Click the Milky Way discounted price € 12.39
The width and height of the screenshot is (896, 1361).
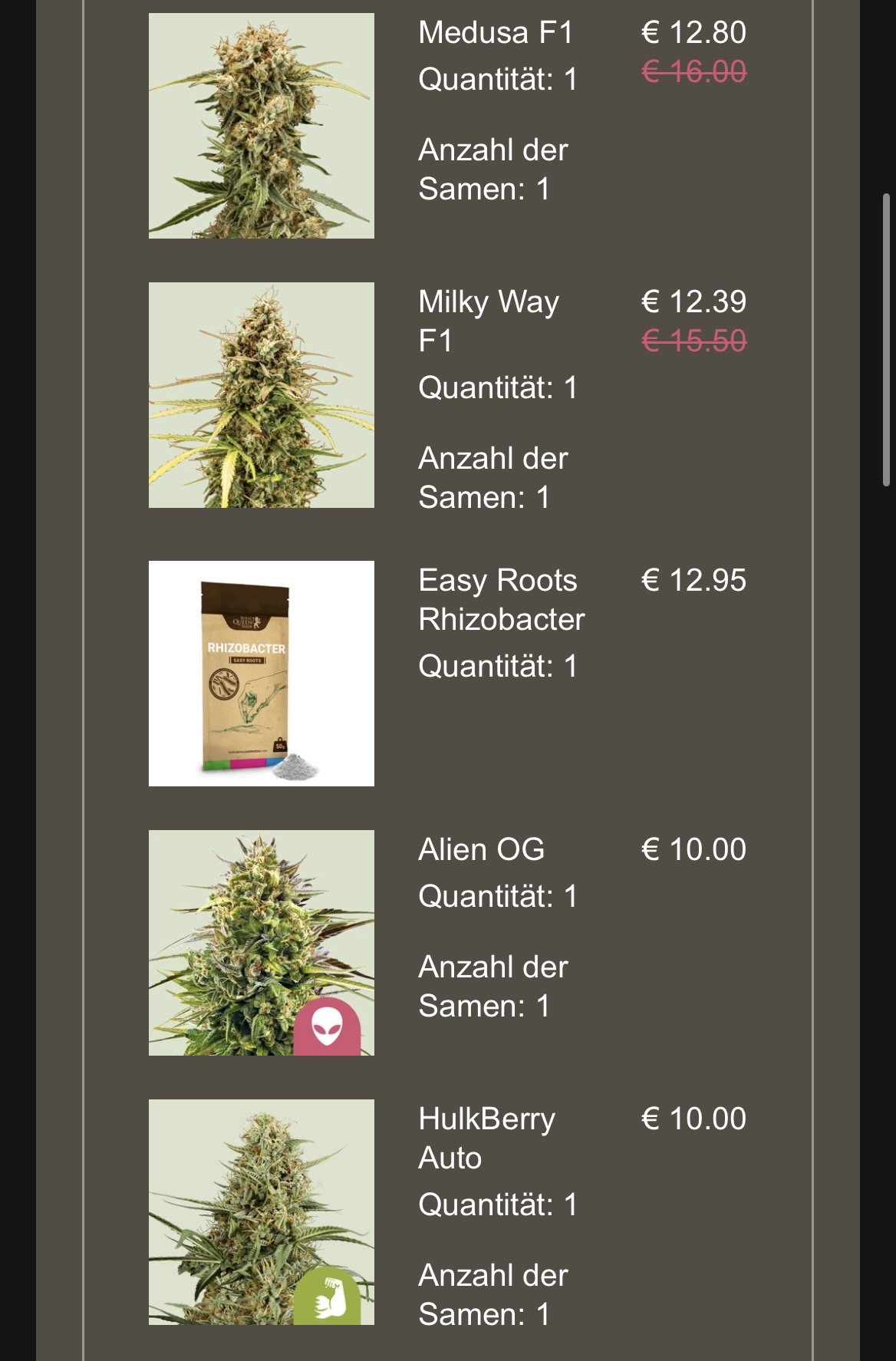pos(693,302)
